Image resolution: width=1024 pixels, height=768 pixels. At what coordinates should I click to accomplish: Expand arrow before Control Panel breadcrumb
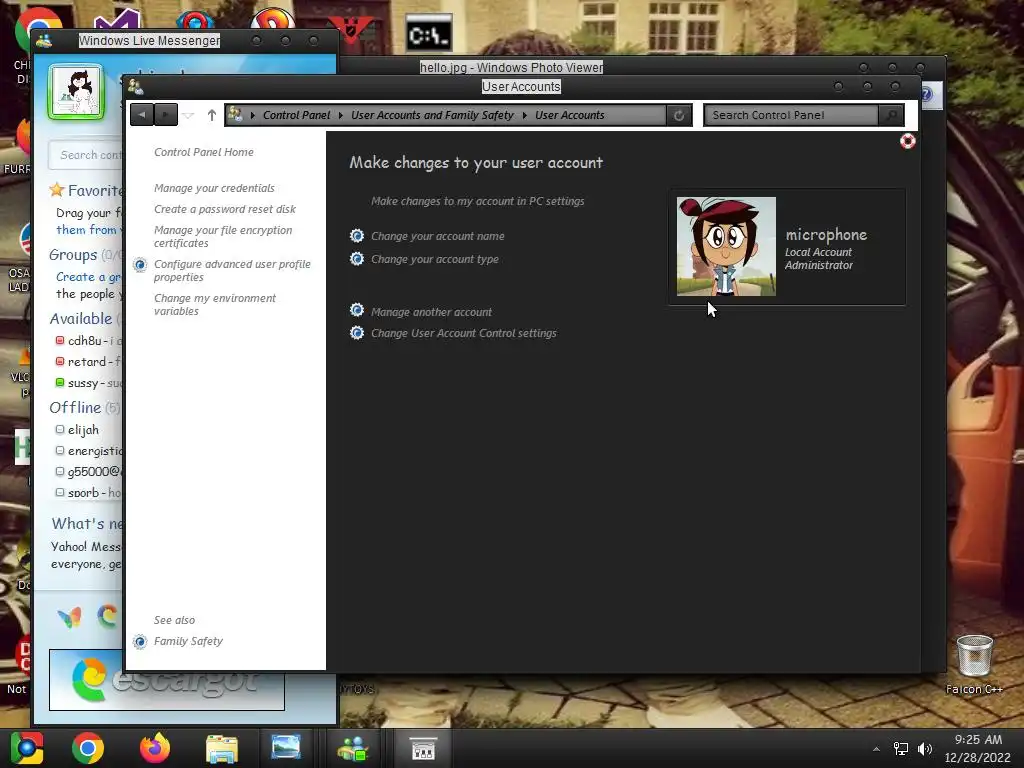click(x=253, y=115)
